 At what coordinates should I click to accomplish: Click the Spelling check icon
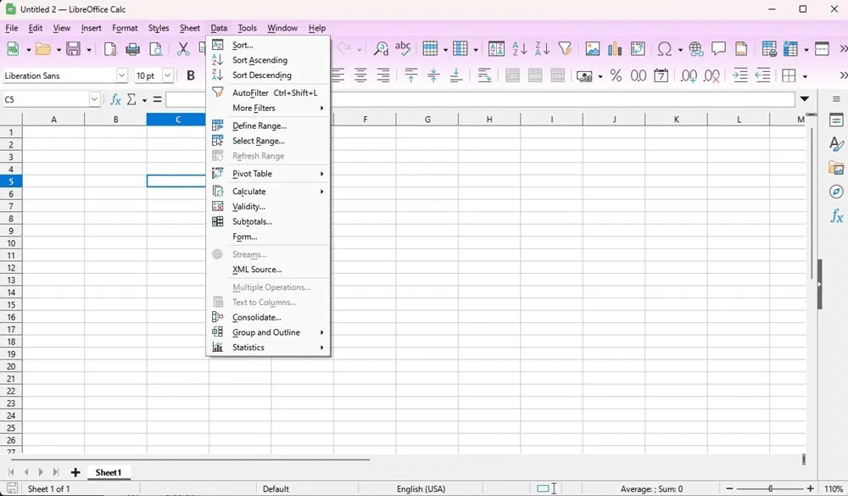pyautogui.click(x=403, y=49)
